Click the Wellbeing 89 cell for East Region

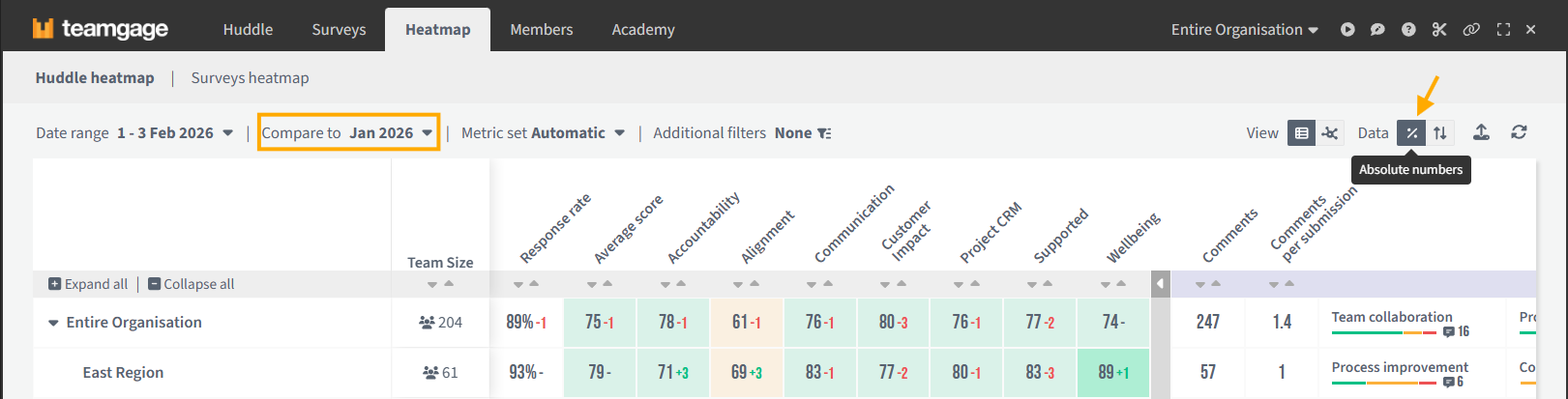tap(1112, 373)
